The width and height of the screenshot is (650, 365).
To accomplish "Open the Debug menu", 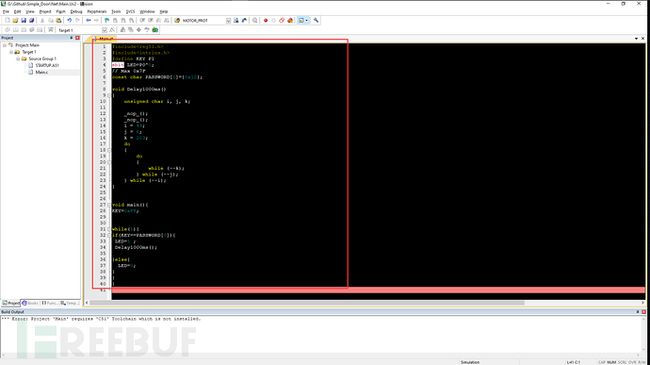I will click(76, 12).
